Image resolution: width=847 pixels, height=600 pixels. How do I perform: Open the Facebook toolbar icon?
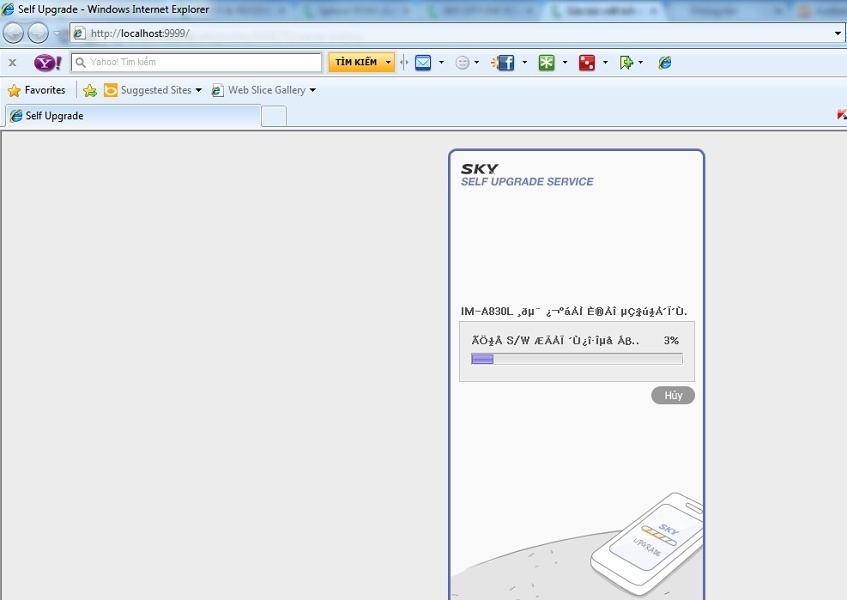(x=504, y=63)
